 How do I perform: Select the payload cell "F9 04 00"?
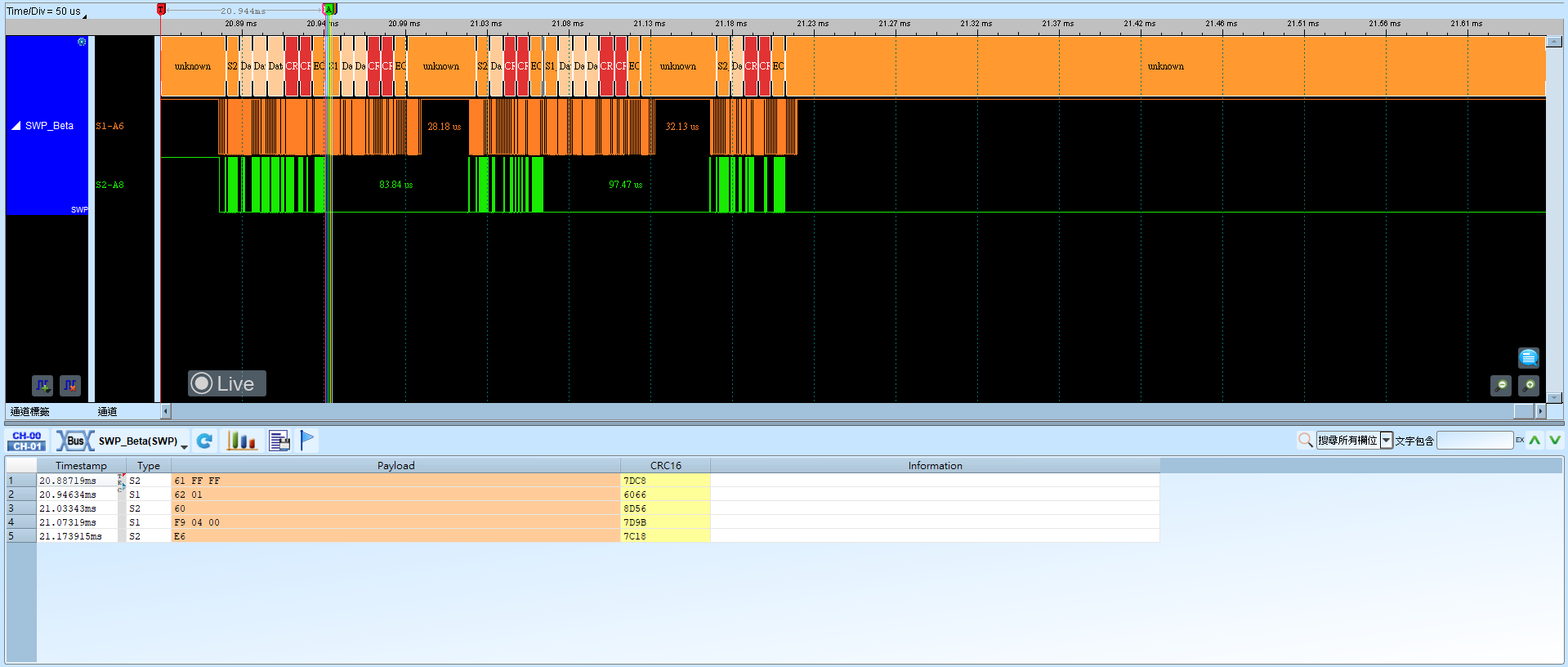click(x=395, y=522)
